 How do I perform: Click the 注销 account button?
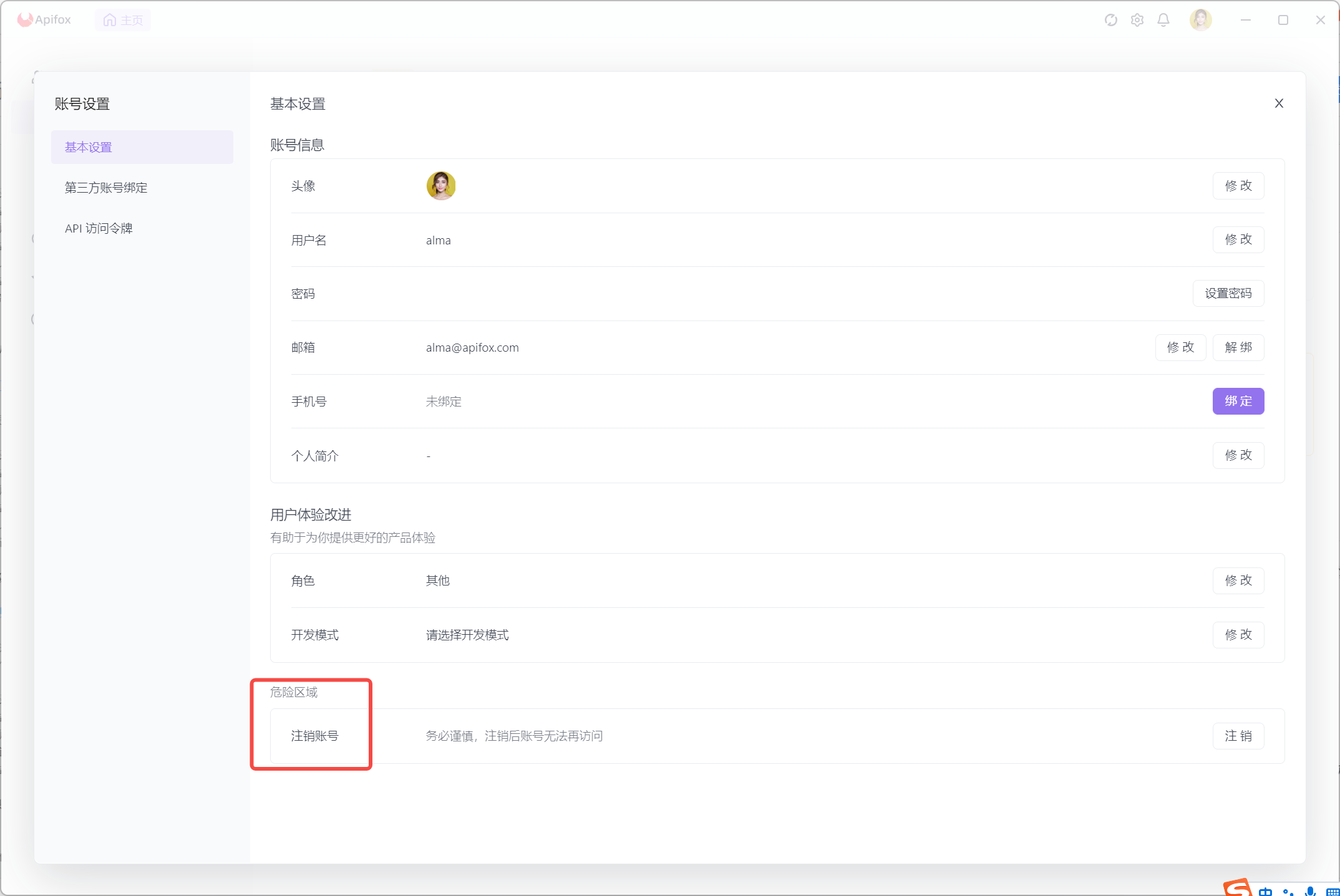coord(1238,736)
